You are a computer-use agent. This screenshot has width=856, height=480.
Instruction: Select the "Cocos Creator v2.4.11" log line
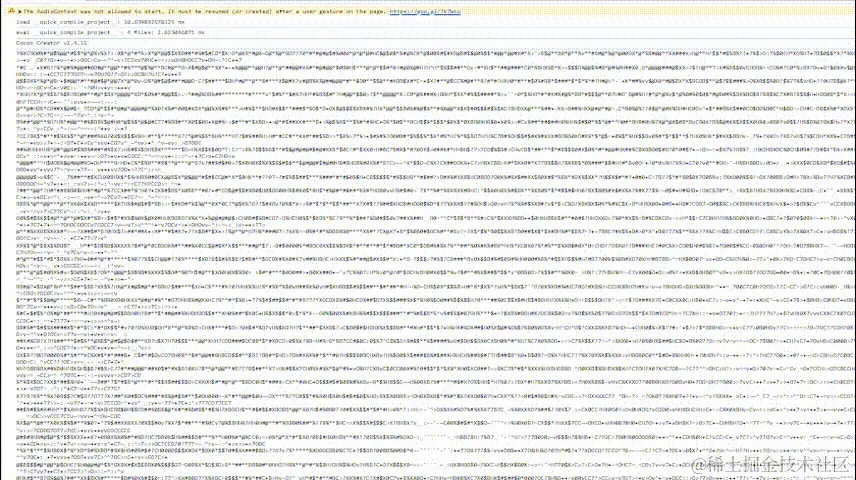51,43
